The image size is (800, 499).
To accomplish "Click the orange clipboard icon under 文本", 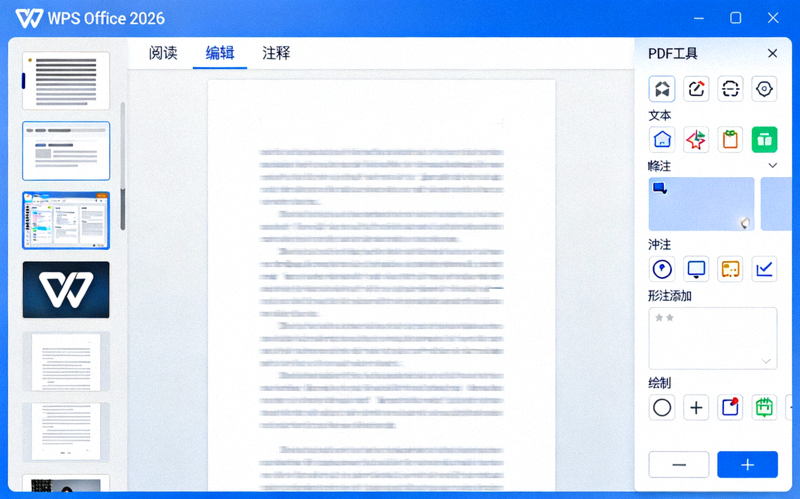I will tap(730, 139).
